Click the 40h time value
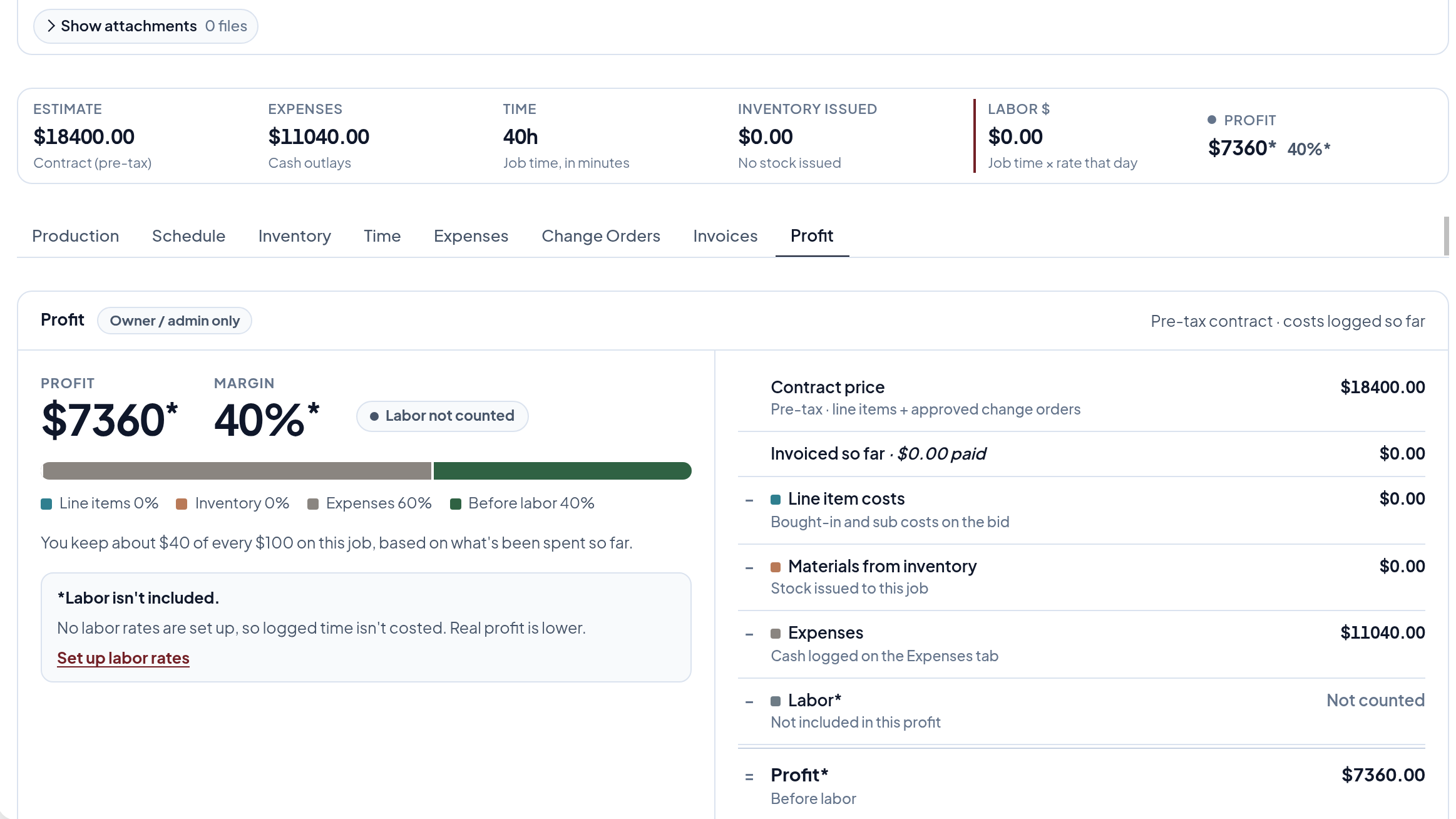This screenshot has height=819, width=1456. click(520, 136)
